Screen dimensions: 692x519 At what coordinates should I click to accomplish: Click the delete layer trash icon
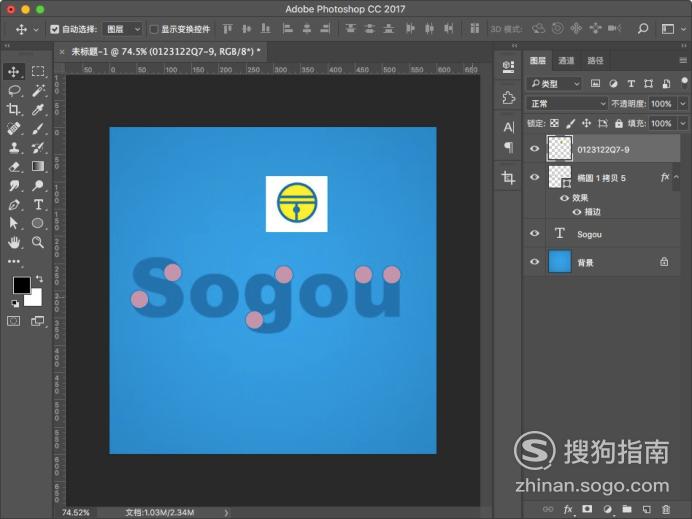[666, 509]
